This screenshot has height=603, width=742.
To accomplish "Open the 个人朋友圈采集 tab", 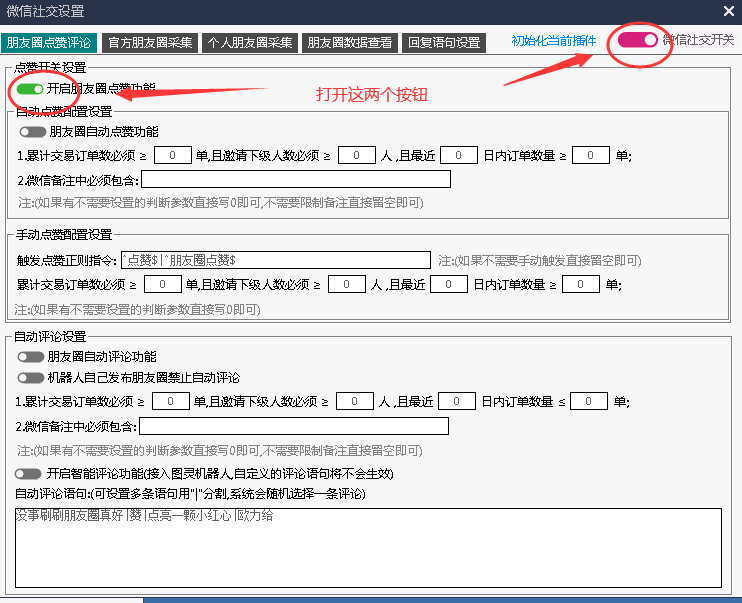I will coord(250,43).
